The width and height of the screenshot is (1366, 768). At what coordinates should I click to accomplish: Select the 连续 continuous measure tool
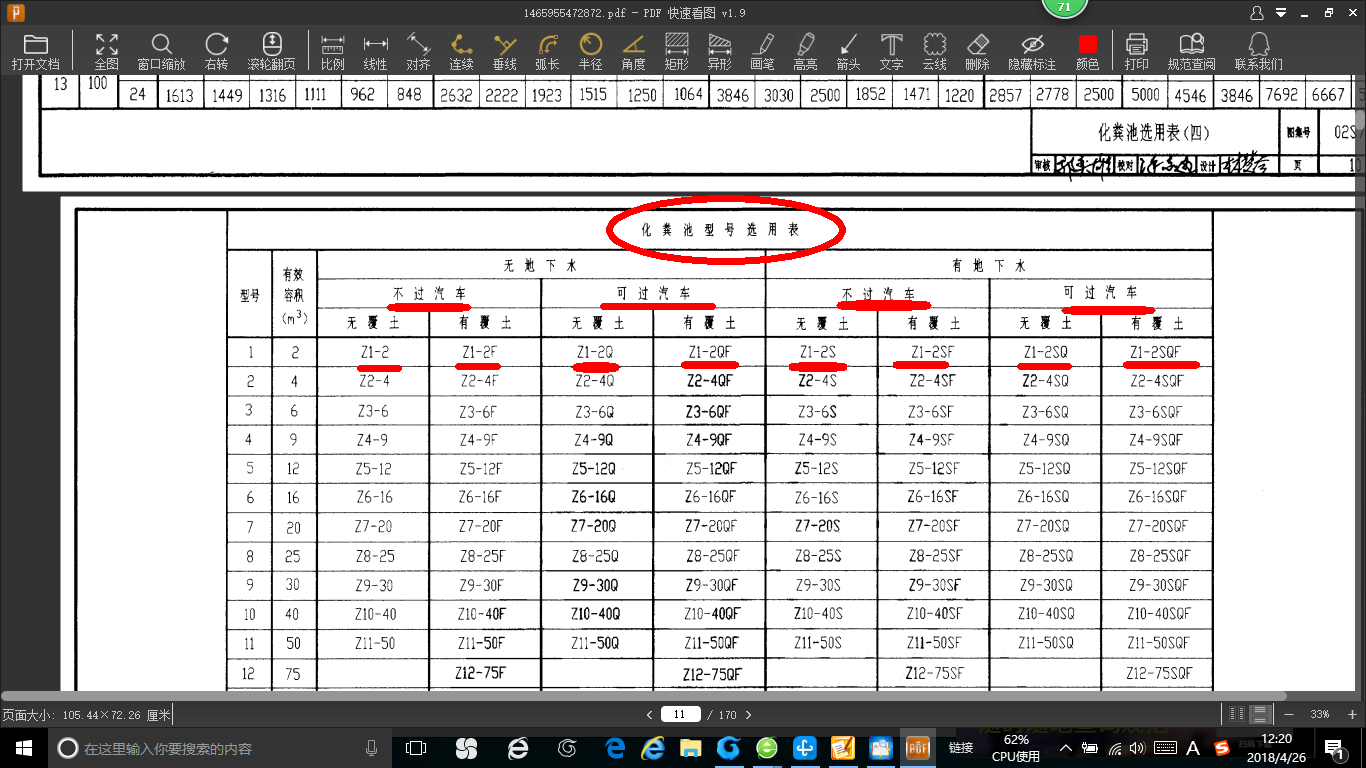[462, 52]
